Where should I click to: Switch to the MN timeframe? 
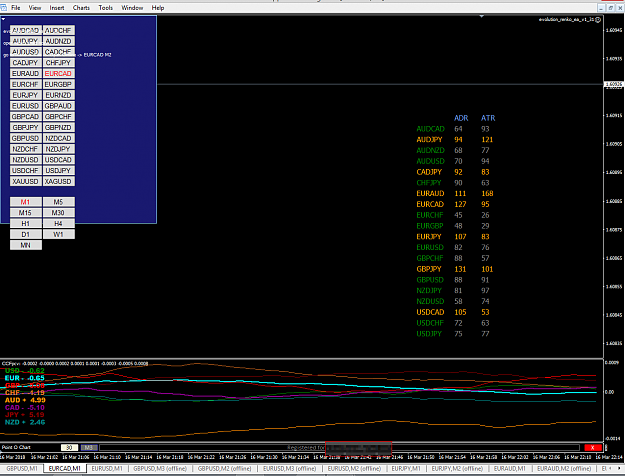click(x=26, y=245)
